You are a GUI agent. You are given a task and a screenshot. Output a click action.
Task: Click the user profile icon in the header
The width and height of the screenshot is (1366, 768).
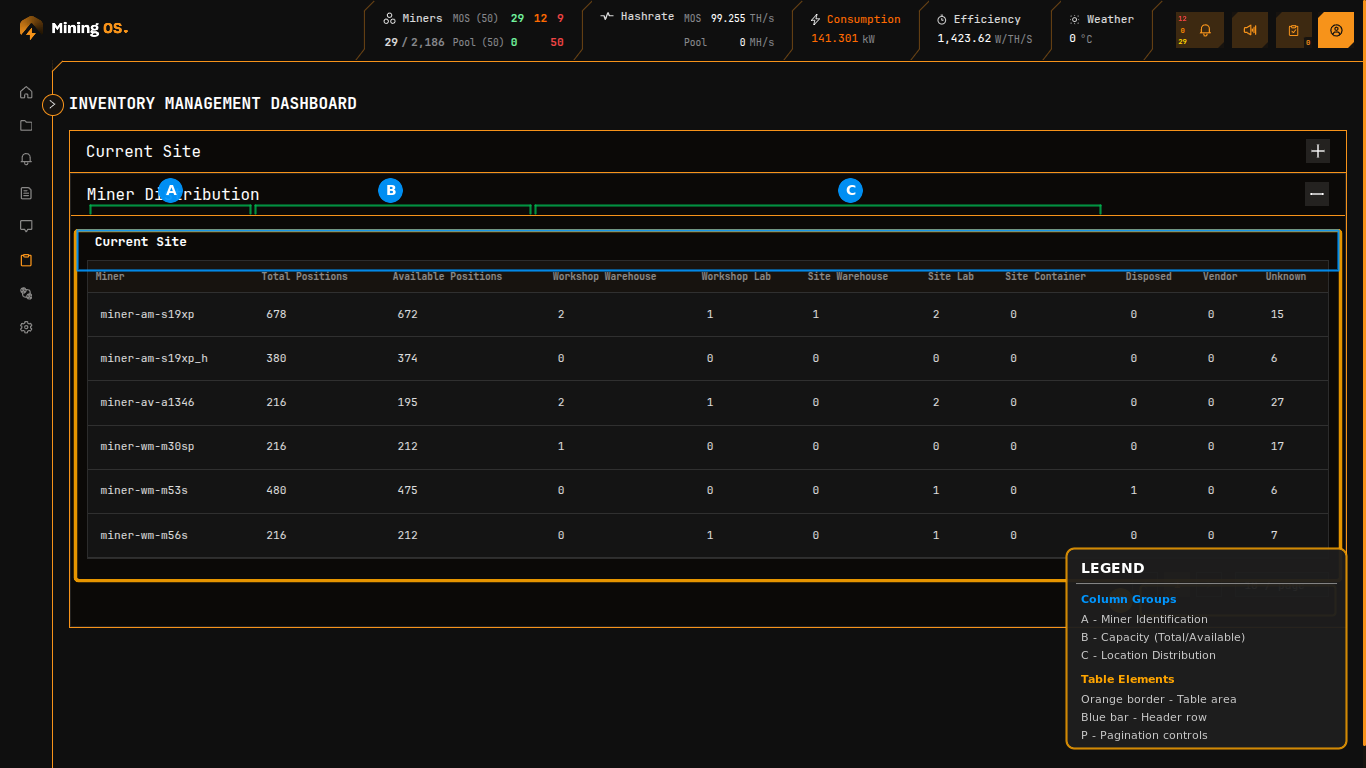(1335, 30)
